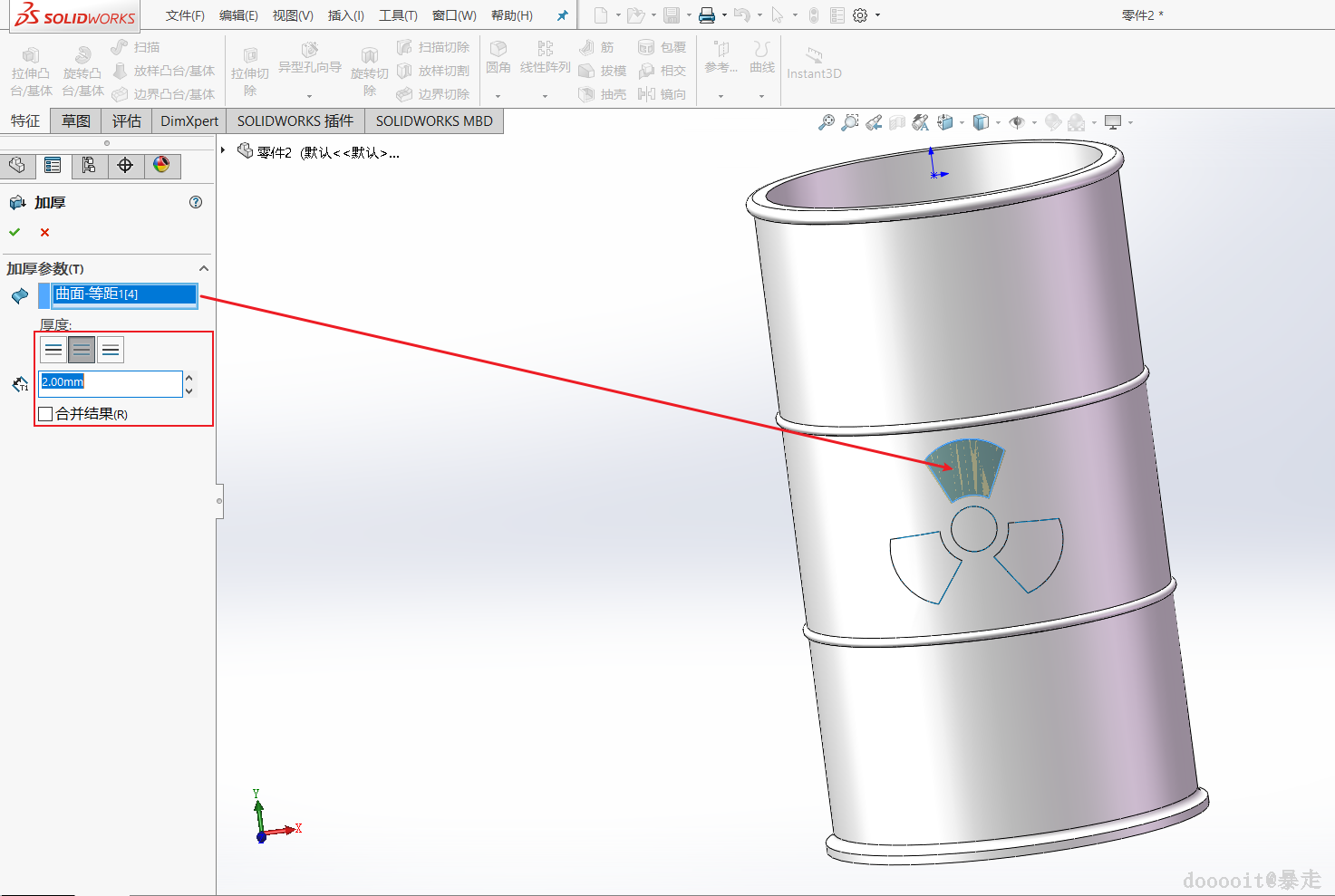Cancel Thicken with the red X
The width and height of the screenshot is (1335, 896).
44,233
